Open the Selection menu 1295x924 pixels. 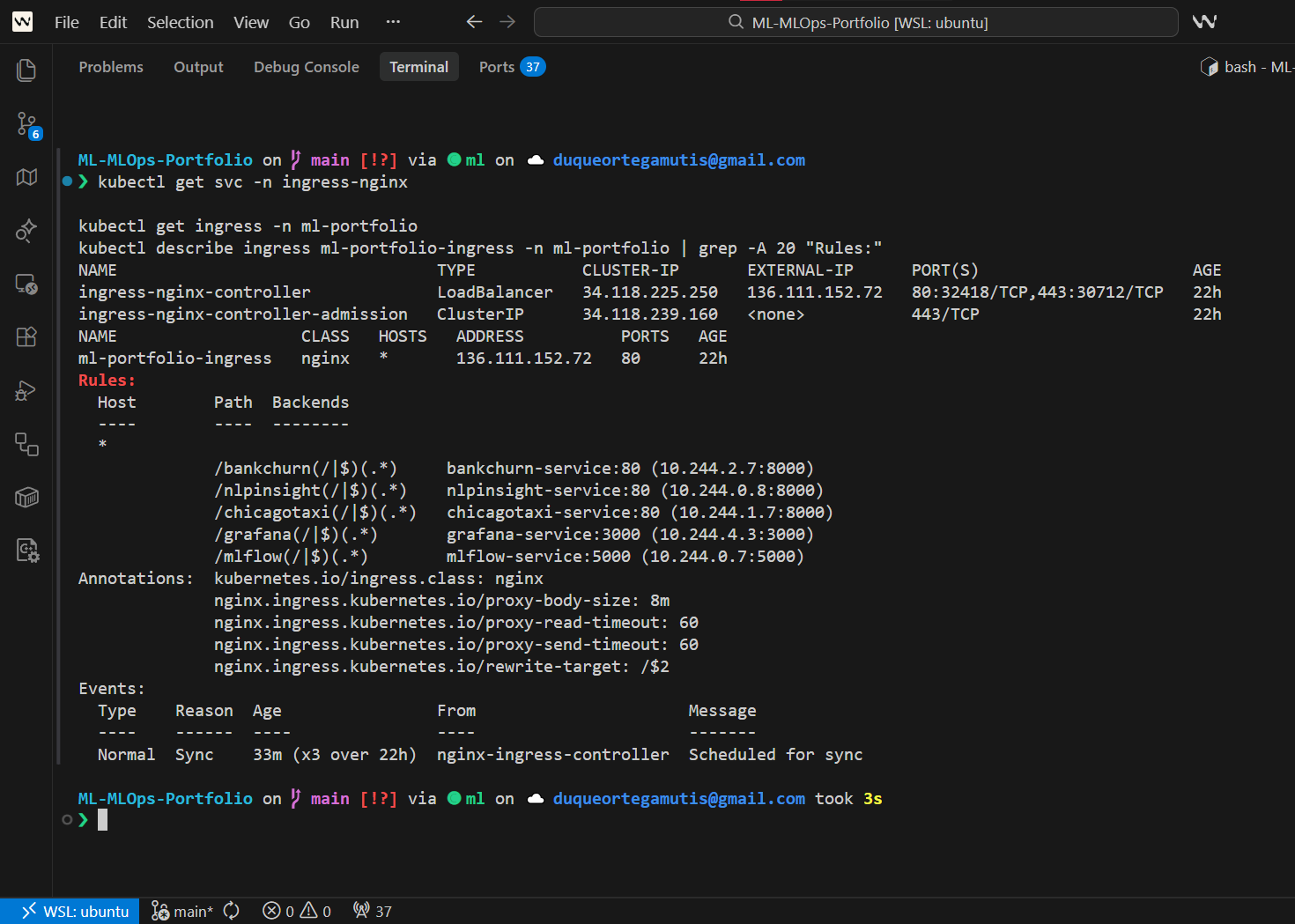pyautogui.click(x=180, y=22)
